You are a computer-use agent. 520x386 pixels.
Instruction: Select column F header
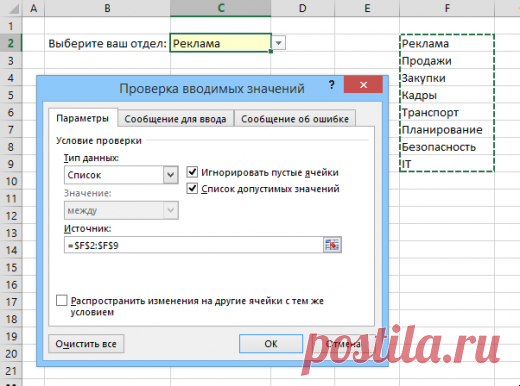pos(447,8)
